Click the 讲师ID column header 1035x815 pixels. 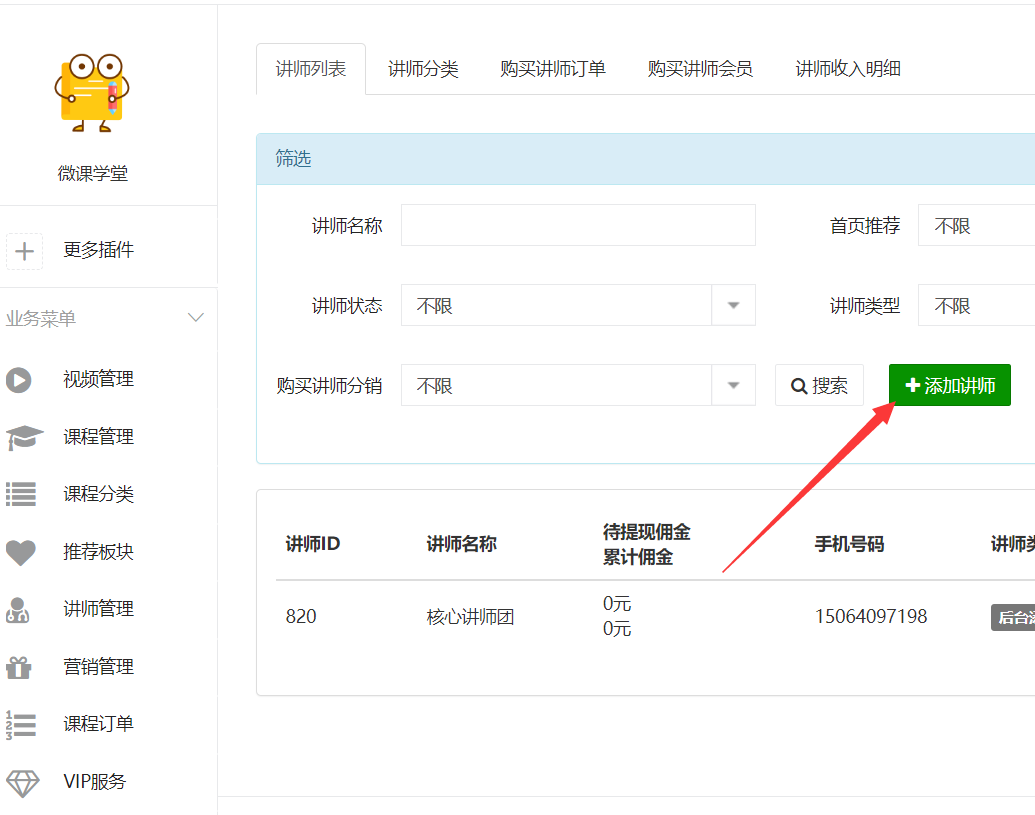coord(313,544)
